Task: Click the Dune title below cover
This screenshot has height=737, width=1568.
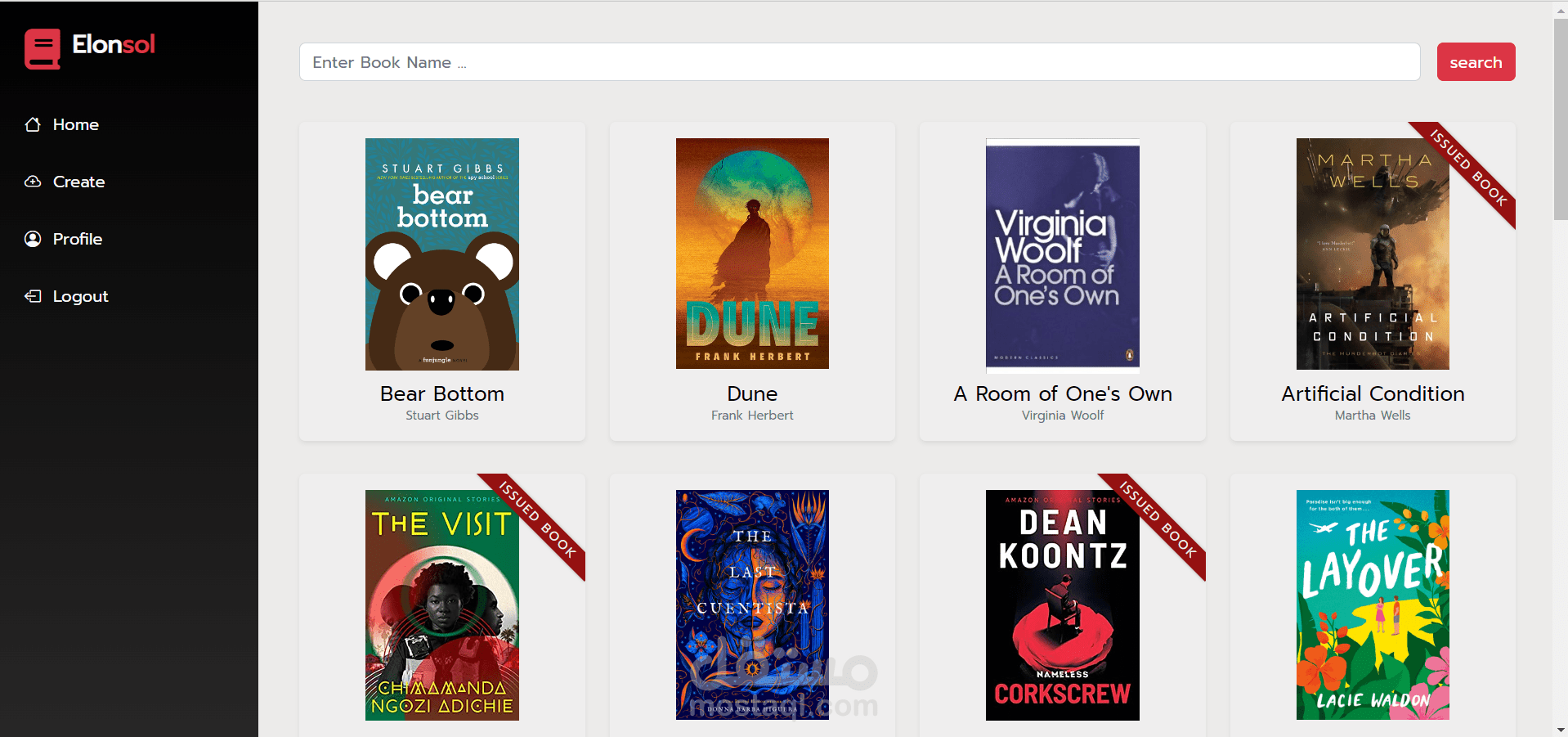Action: (x=752, y=393)
